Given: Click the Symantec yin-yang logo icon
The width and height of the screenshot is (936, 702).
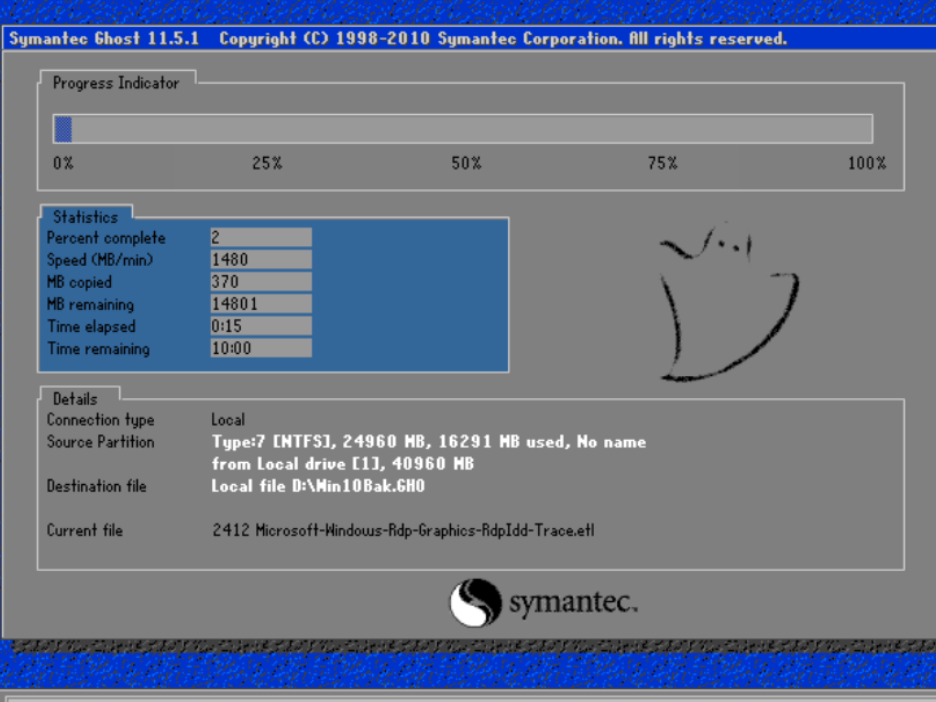Looking at the screenshot, I should 475,603.
